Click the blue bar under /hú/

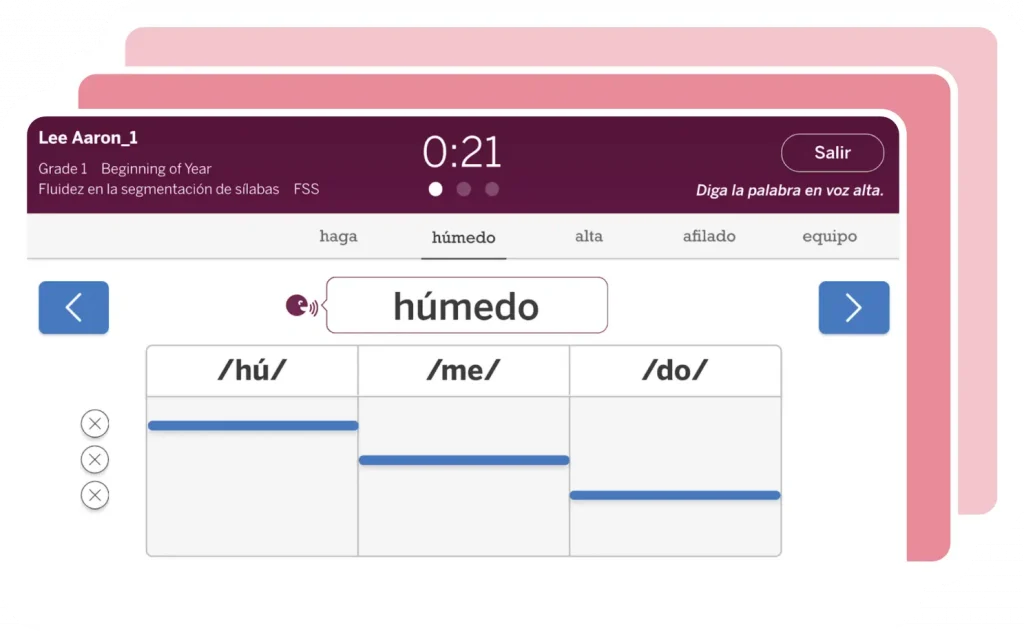pos(252,426)
